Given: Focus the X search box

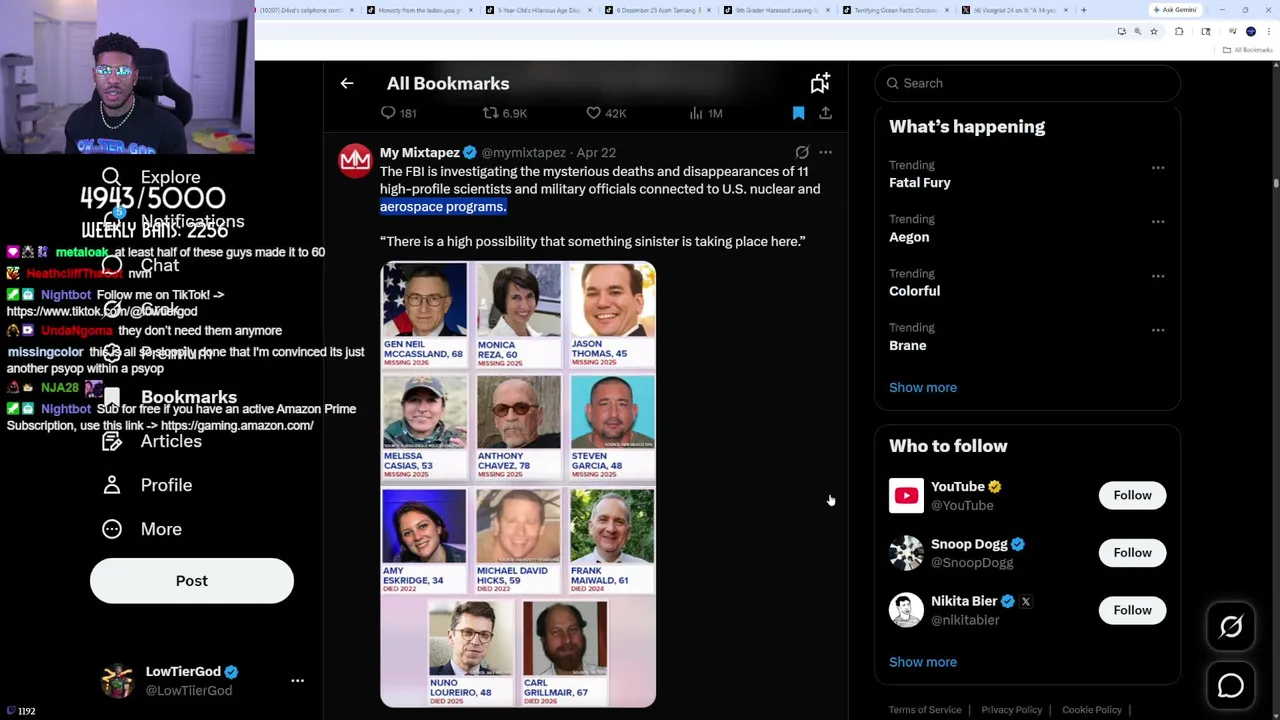Looking at the screenshot, I should 1028,83.
